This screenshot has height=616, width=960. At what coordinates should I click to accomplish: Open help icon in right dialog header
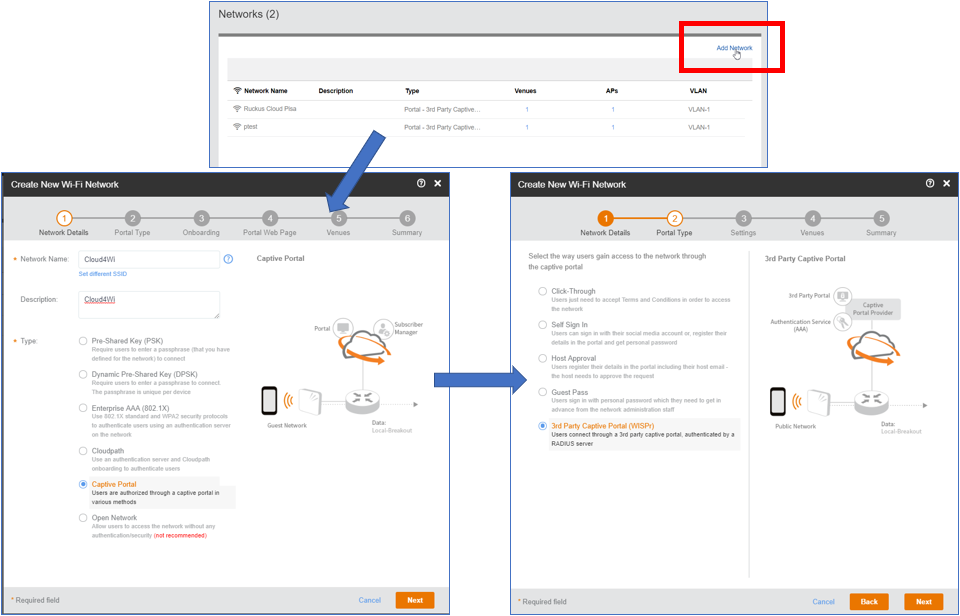click(x=930, y=183)
